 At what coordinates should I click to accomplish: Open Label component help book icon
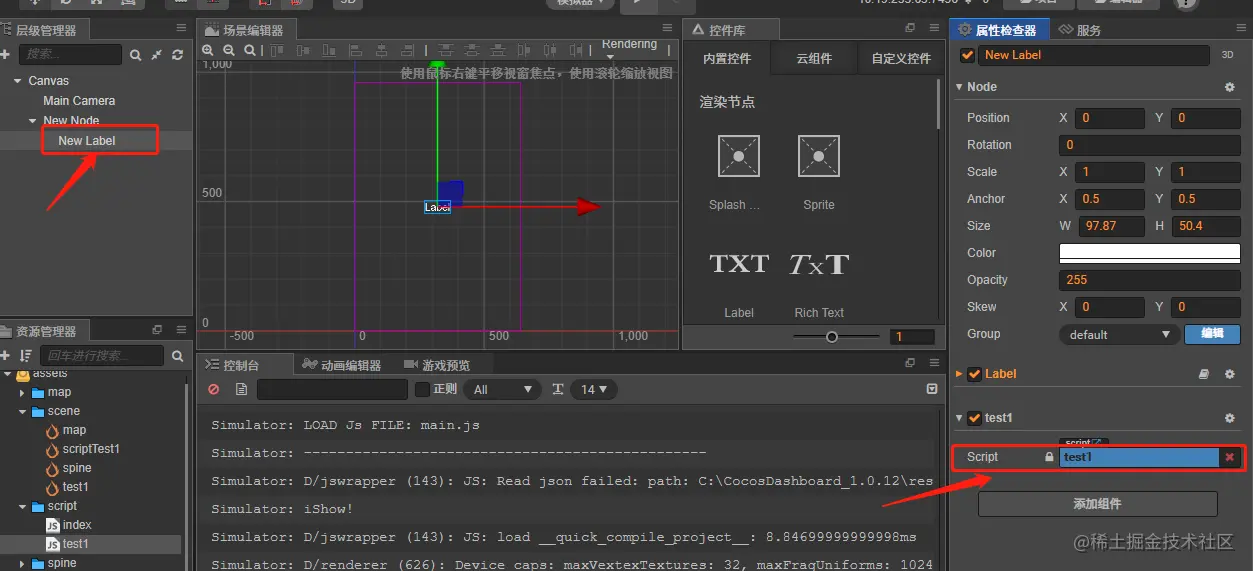coord(1204,374)
